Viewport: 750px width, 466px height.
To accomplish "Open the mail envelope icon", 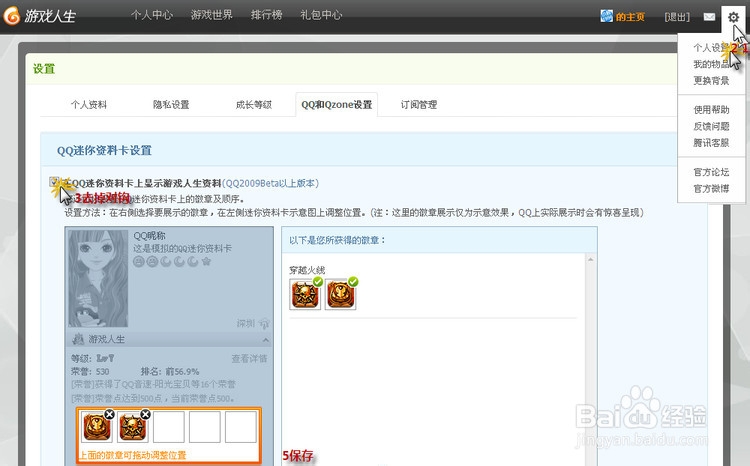I will [x=709, y=17].
